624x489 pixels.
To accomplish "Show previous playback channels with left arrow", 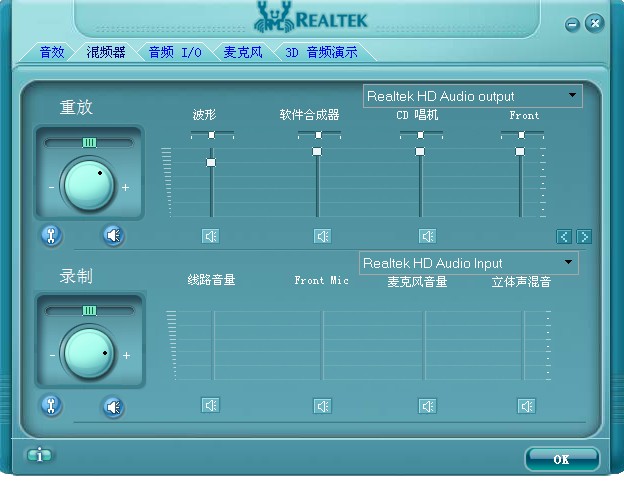I will coord(564,237).
